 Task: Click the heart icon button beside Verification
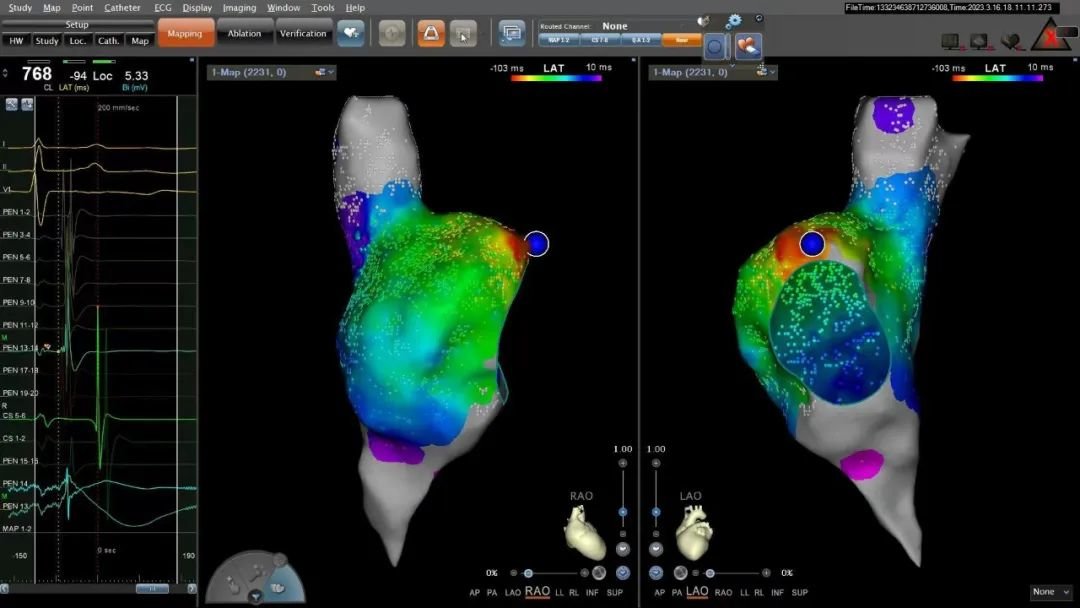(350, 33)
